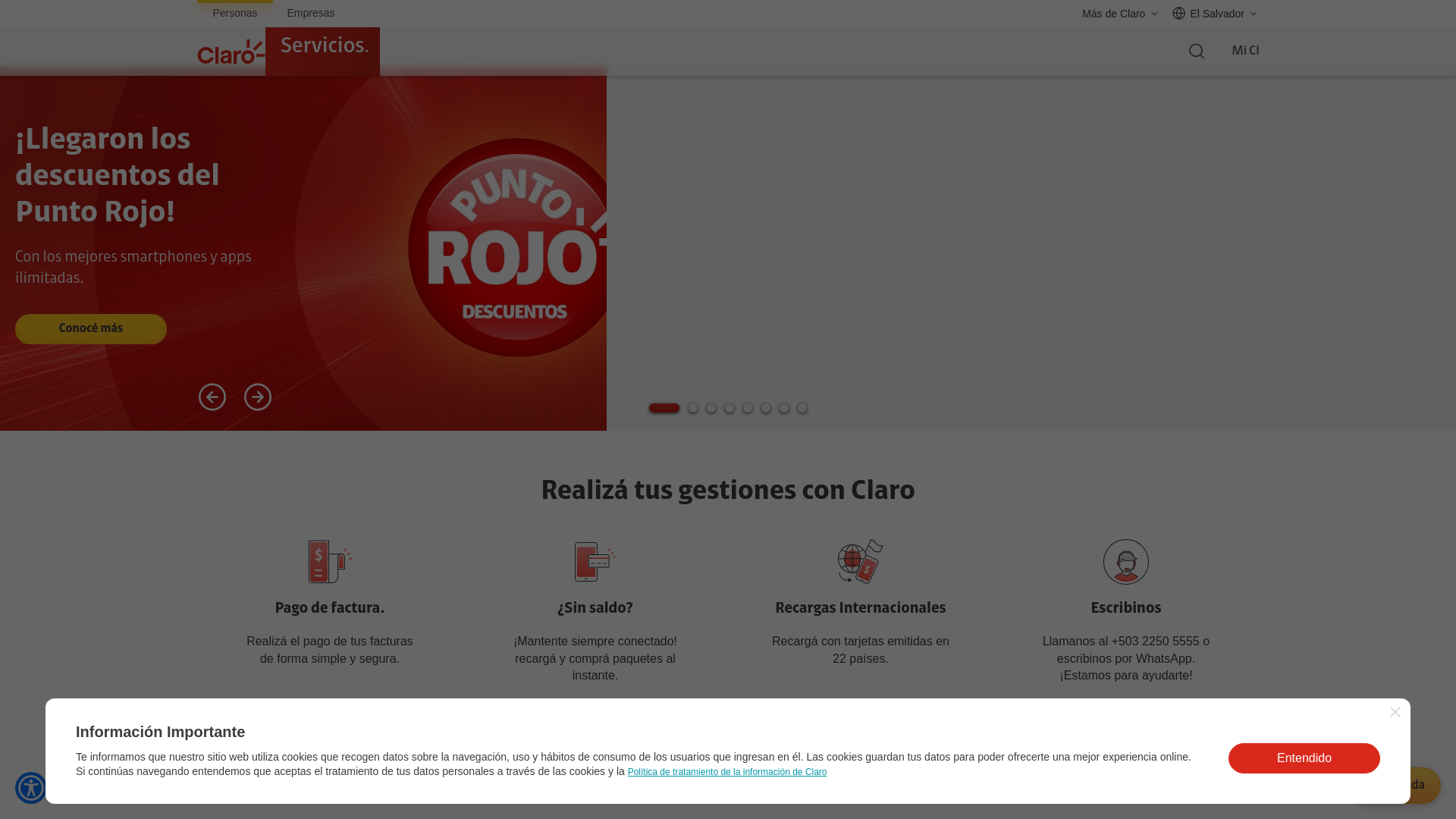
Task: Open the El Salvador country selector
Action: 1215,14
